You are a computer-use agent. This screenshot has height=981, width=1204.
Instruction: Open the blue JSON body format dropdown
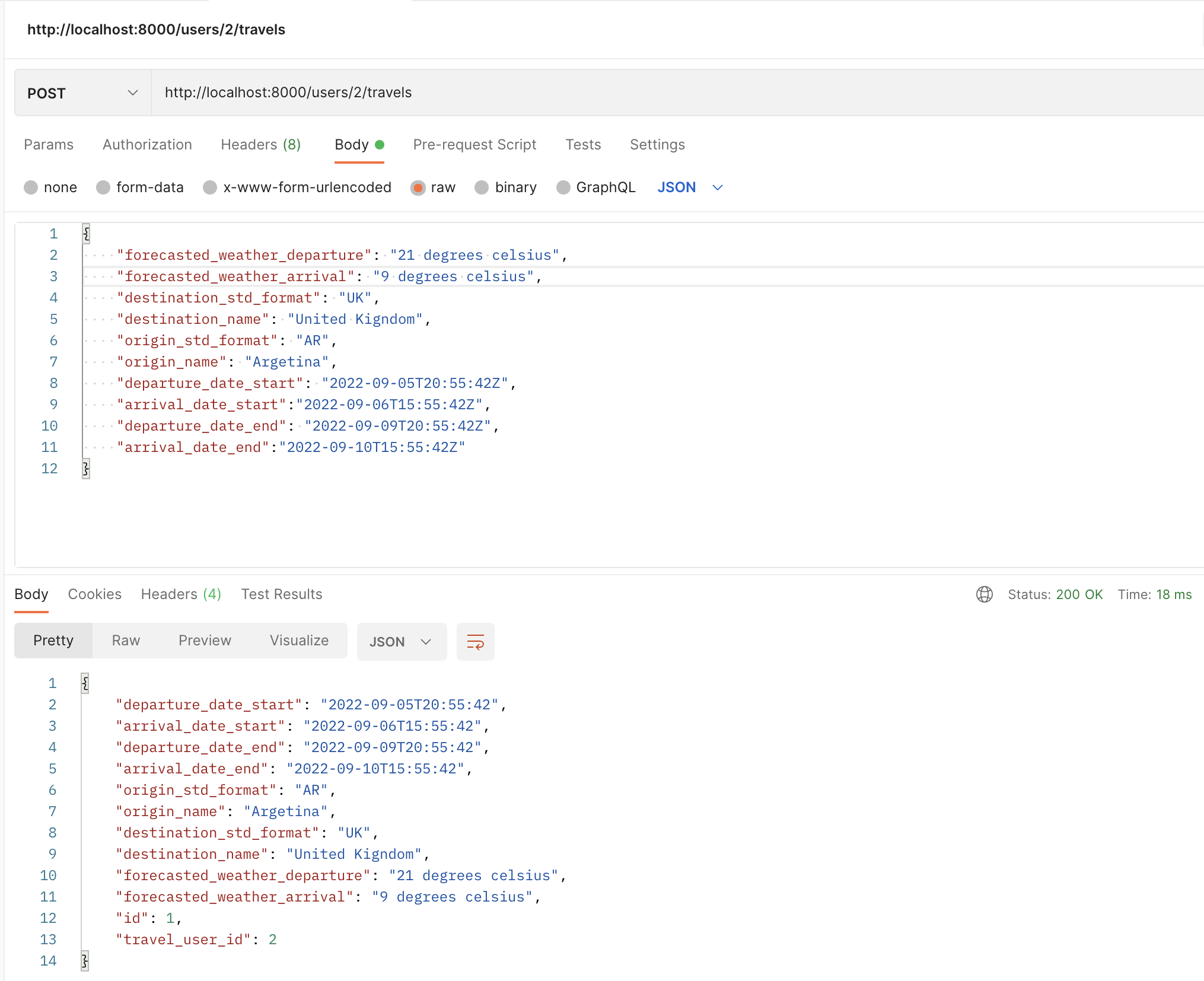(690, 187)
